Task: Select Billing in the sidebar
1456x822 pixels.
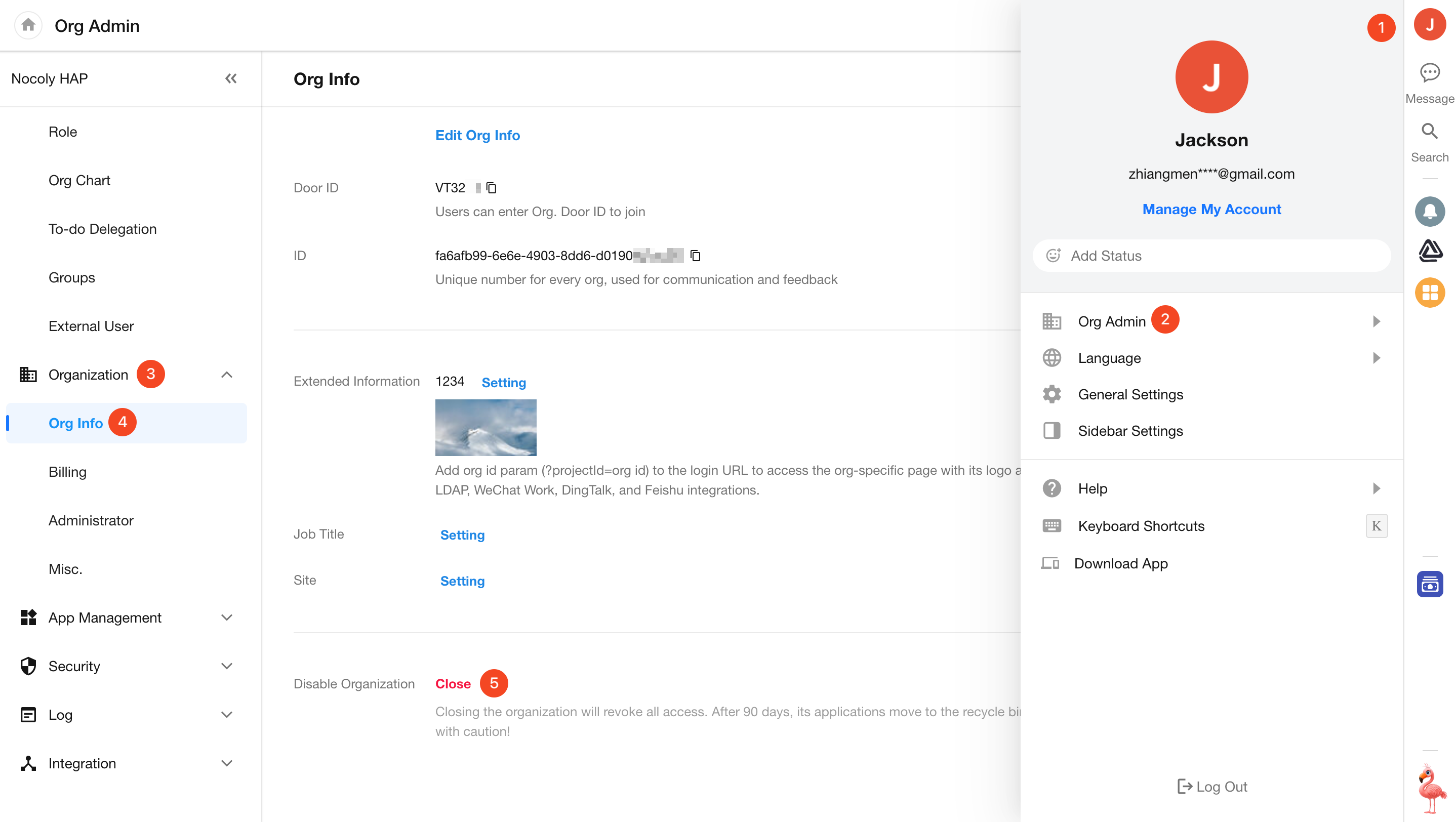Action: click(67, 472)
